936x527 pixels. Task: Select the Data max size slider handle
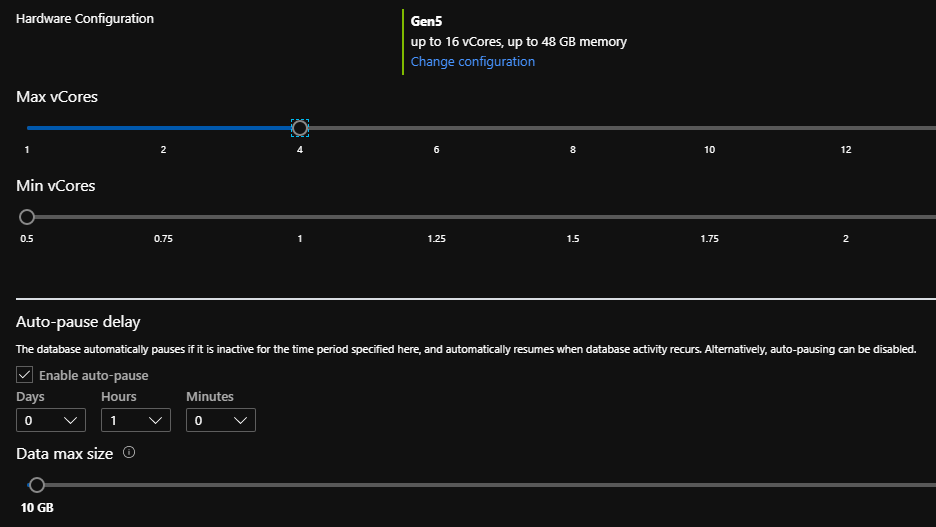point(37,485)
